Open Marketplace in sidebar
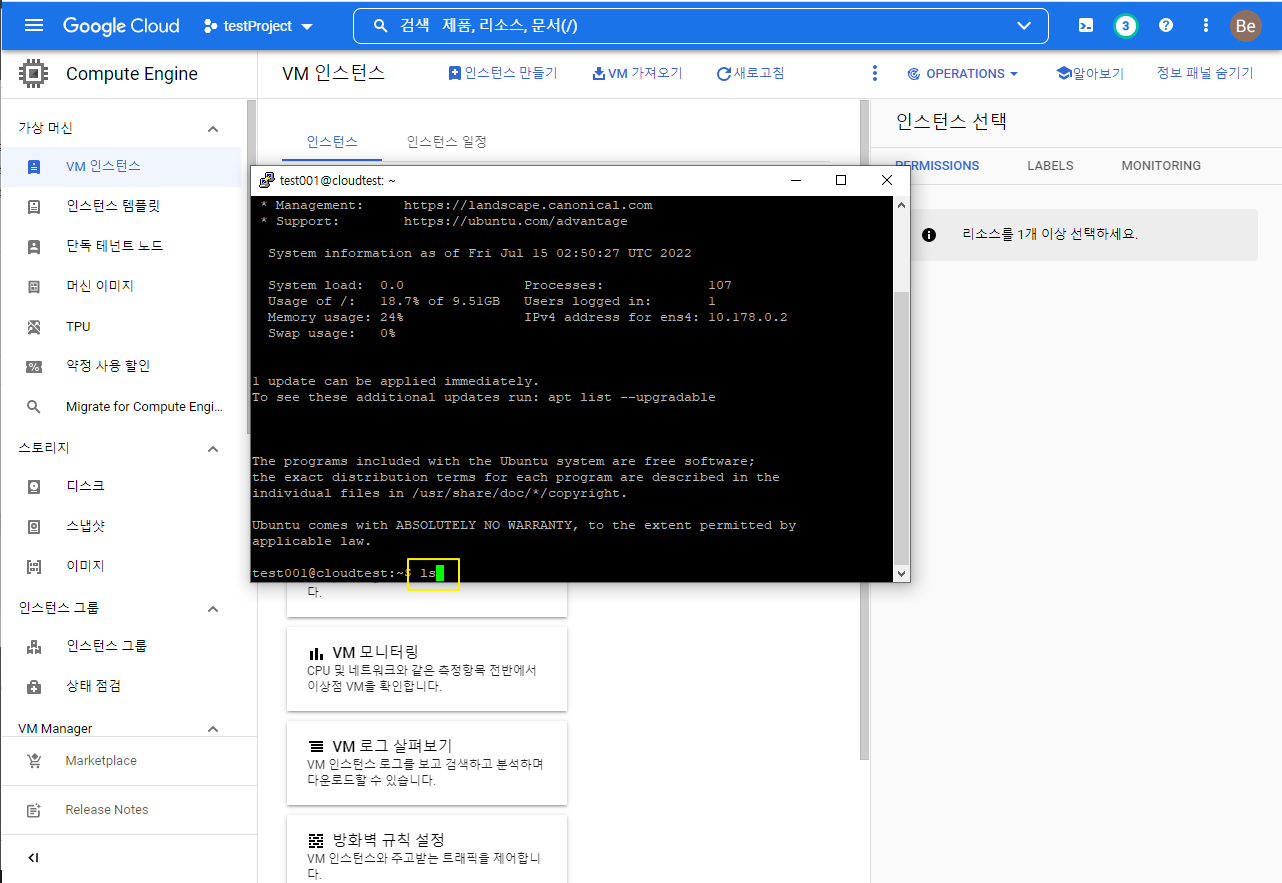Image resolution: width=1282 pixels, height=883 pixels. pos(128,761)
